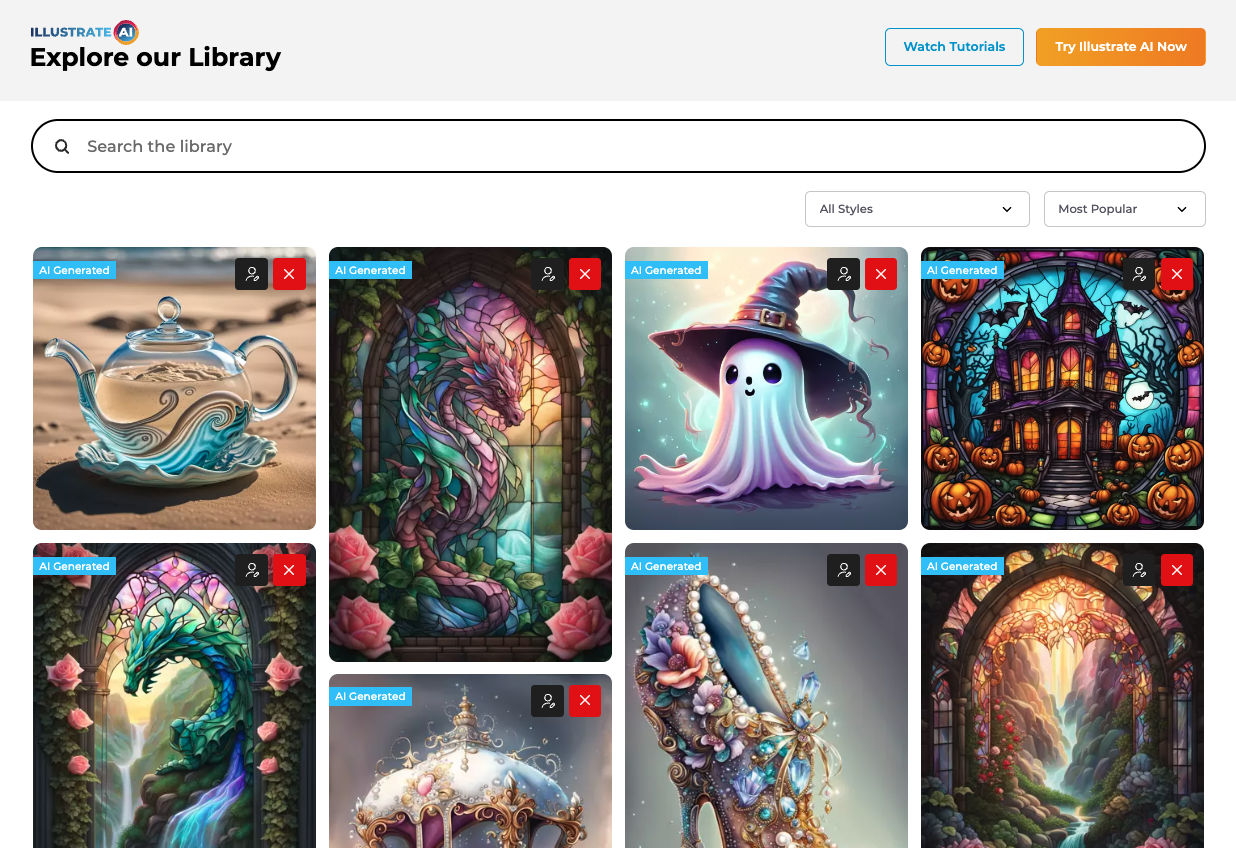The height and width of the screenshot is (848, 1236).
Task: Click user-edit icon on haunted house image
Action: click(x=1139, y=274)
